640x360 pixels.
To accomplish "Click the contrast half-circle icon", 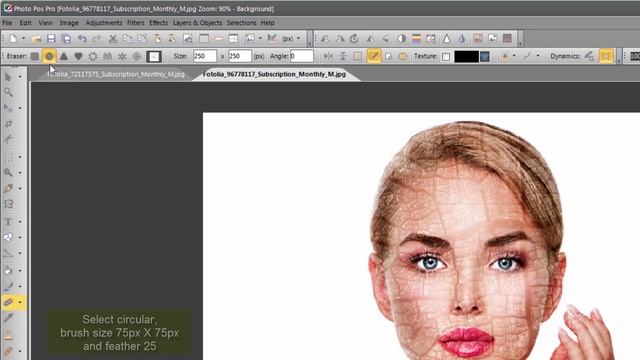I will click(402, 39).
